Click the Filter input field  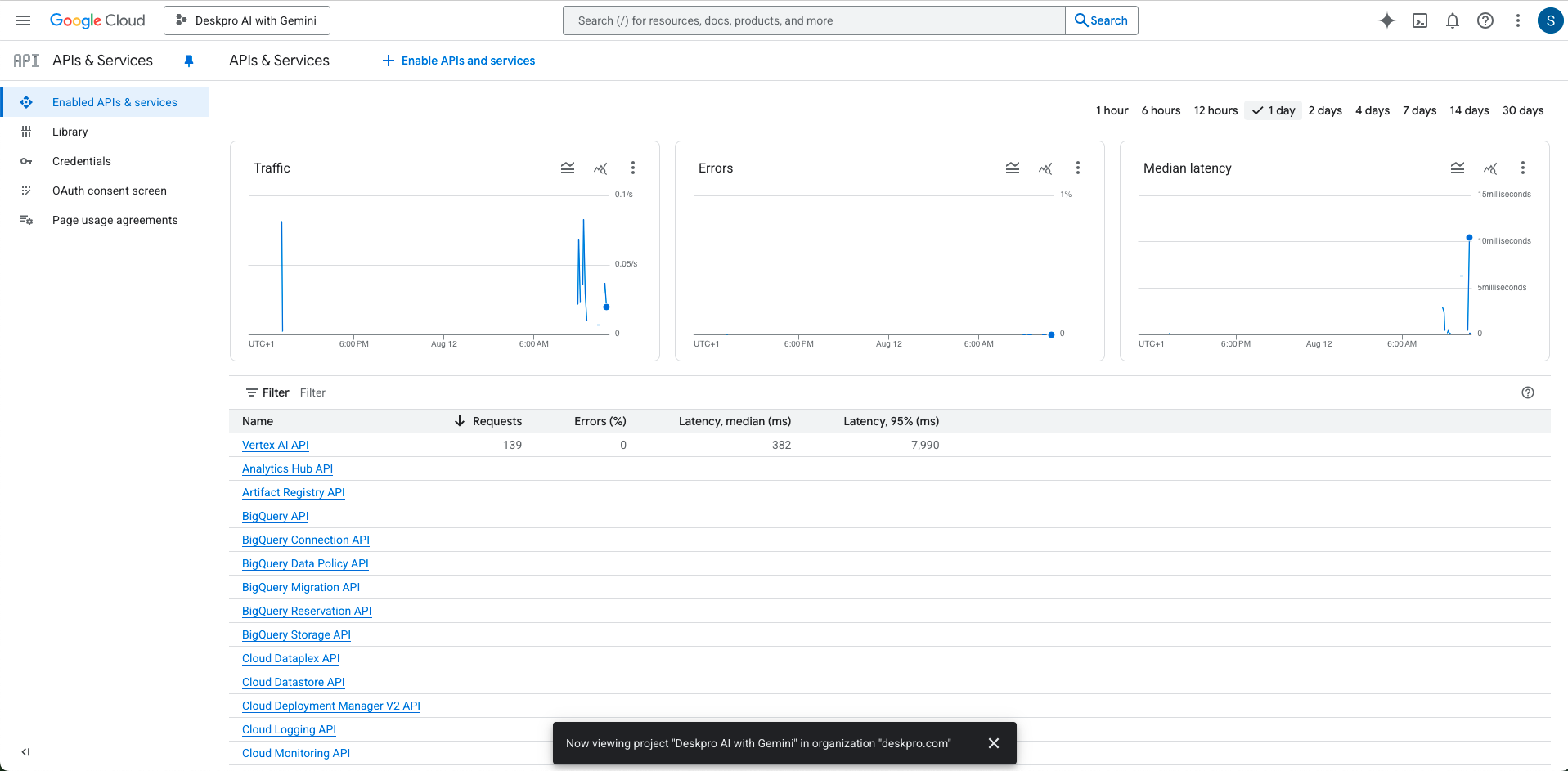pyautogui.click(x=491, y=392)
